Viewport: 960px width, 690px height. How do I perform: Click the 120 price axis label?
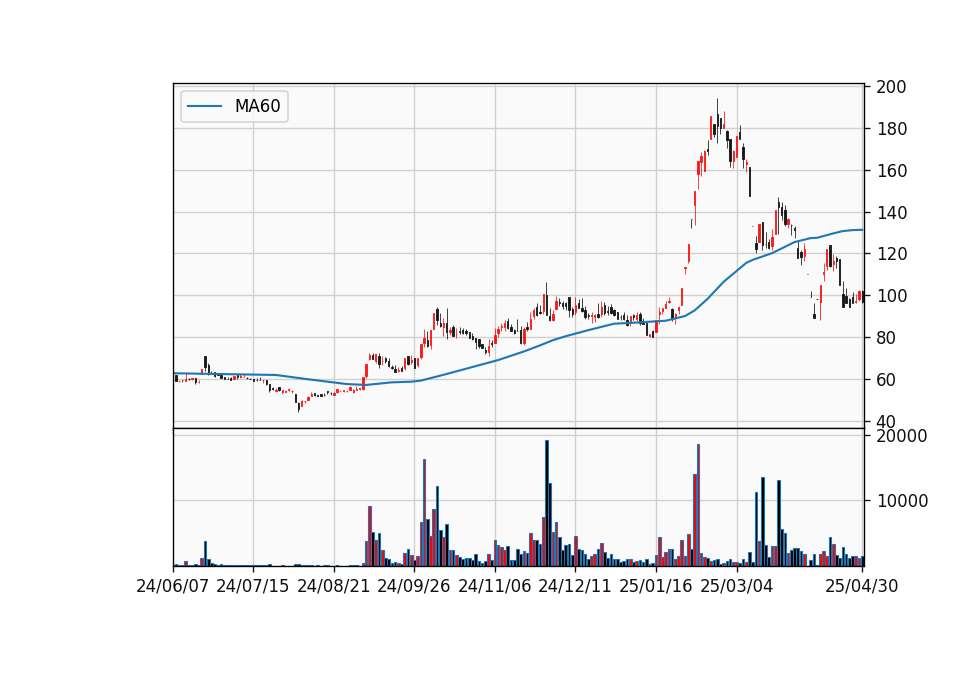[x=891, y=254]
